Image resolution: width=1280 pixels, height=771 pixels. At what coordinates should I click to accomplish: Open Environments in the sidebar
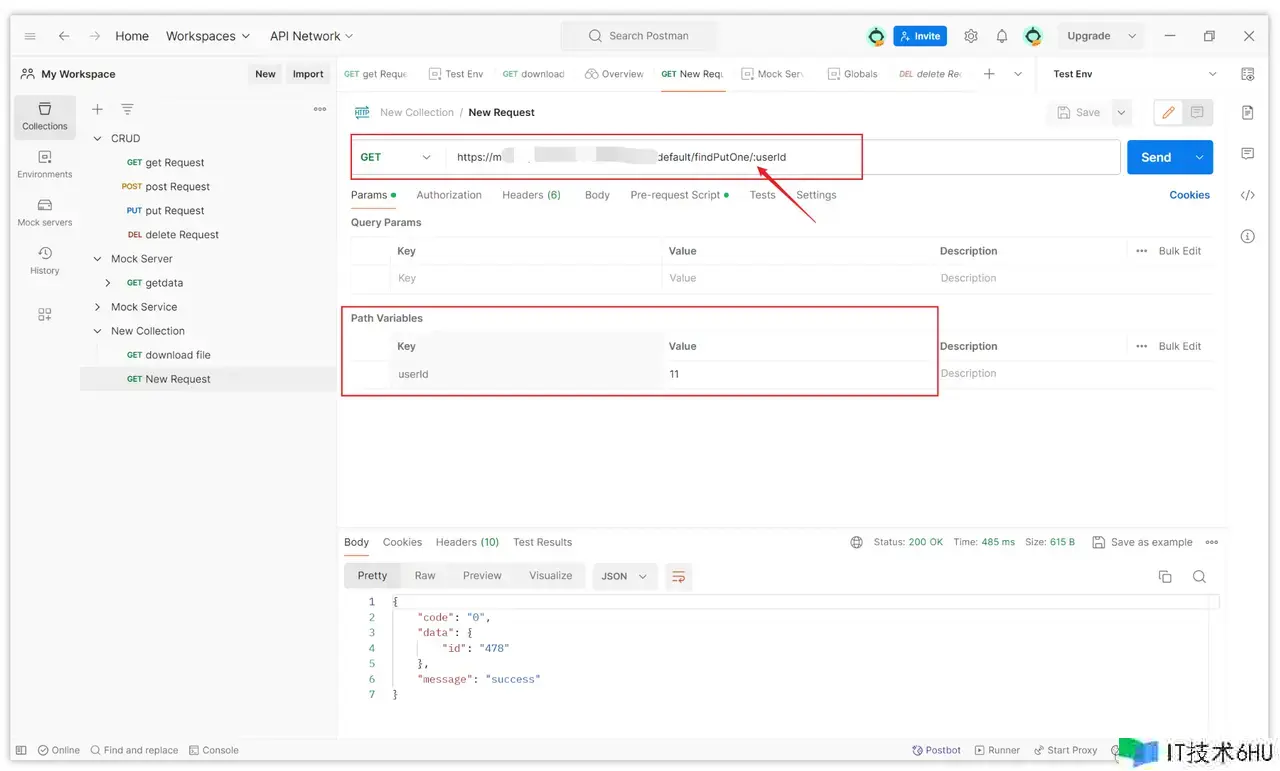(45, 164)
